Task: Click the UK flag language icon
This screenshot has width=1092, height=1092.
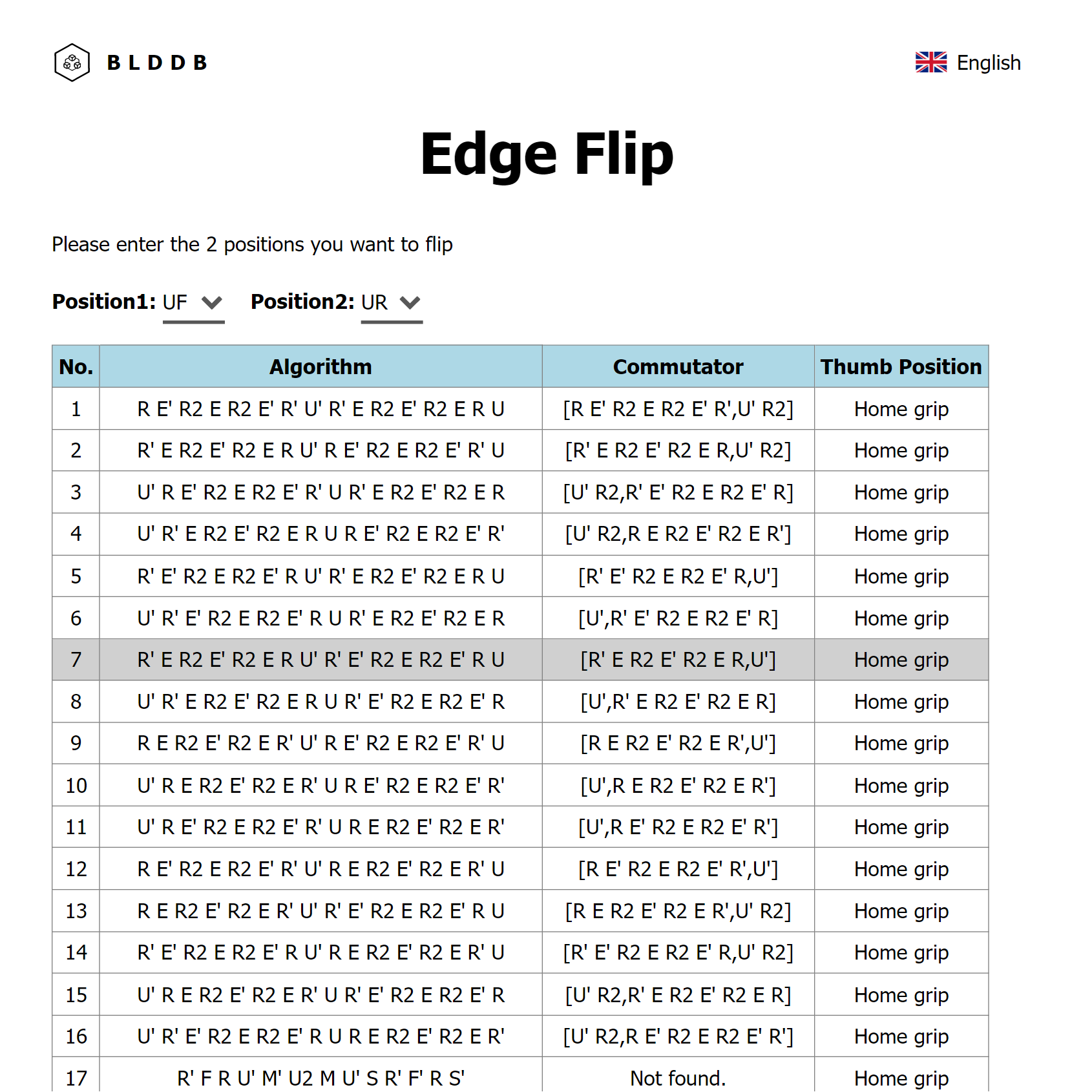Action: coord(930,63)
